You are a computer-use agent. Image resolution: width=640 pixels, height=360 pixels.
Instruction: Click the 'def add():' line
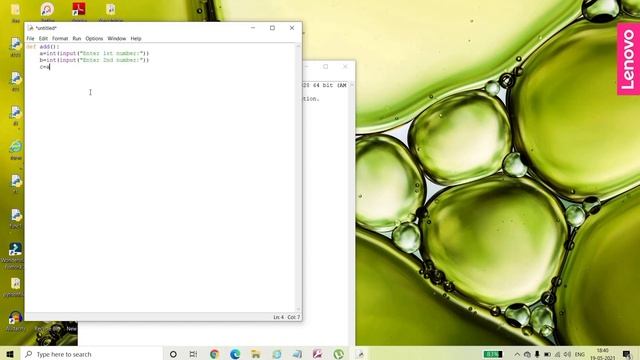(43, 47)
